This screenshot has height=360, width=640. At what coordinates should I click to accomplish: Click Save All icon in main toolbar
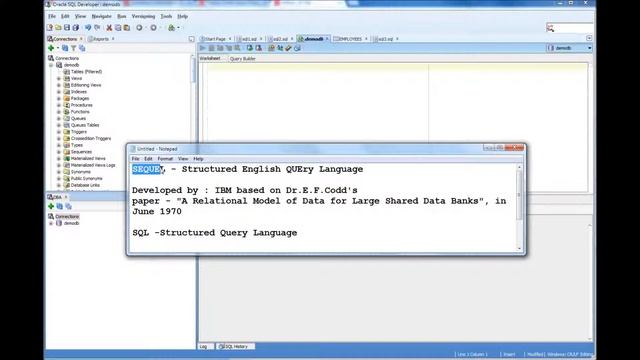[76, 28]
